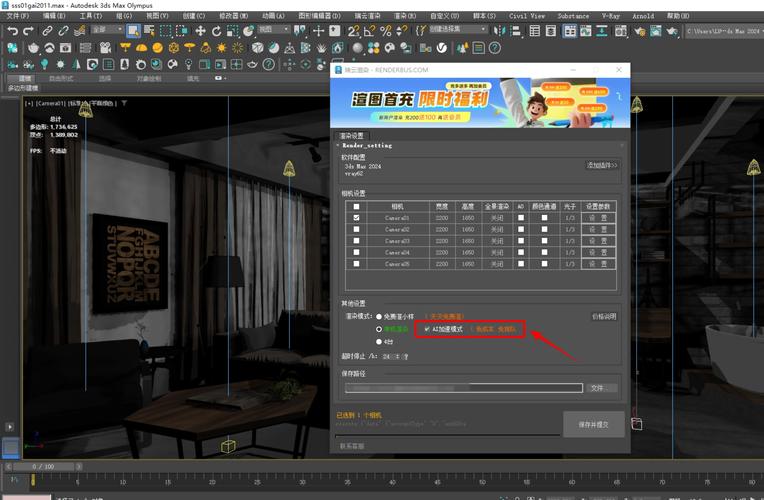Open the 创建选择集 named selection dropdown
Image resolution: width=764 pixels, height=500 pixels.
click(x=458, y=30)
